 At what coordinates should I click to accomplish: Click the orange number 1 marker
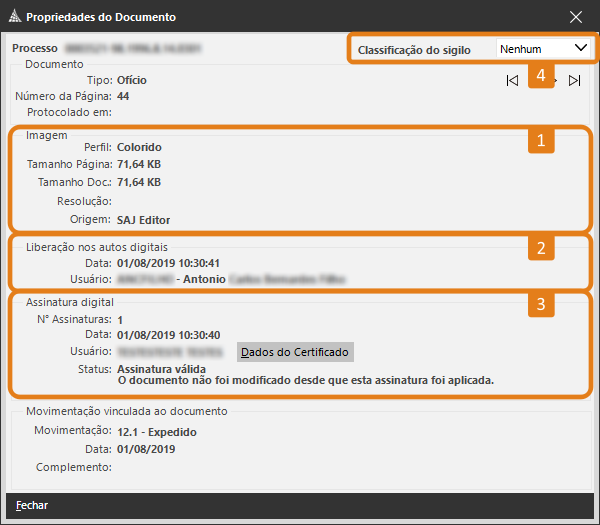pyautogui.click(x=541, y=140)
